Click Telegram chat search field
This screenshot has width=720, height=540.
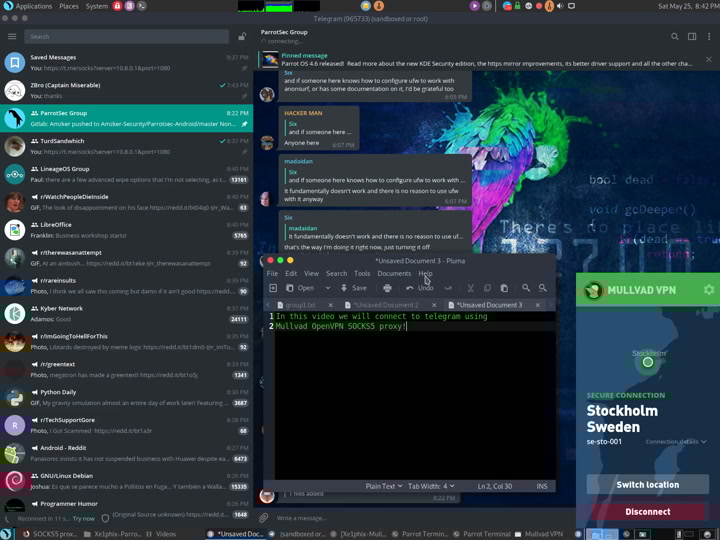pos(126,36)
